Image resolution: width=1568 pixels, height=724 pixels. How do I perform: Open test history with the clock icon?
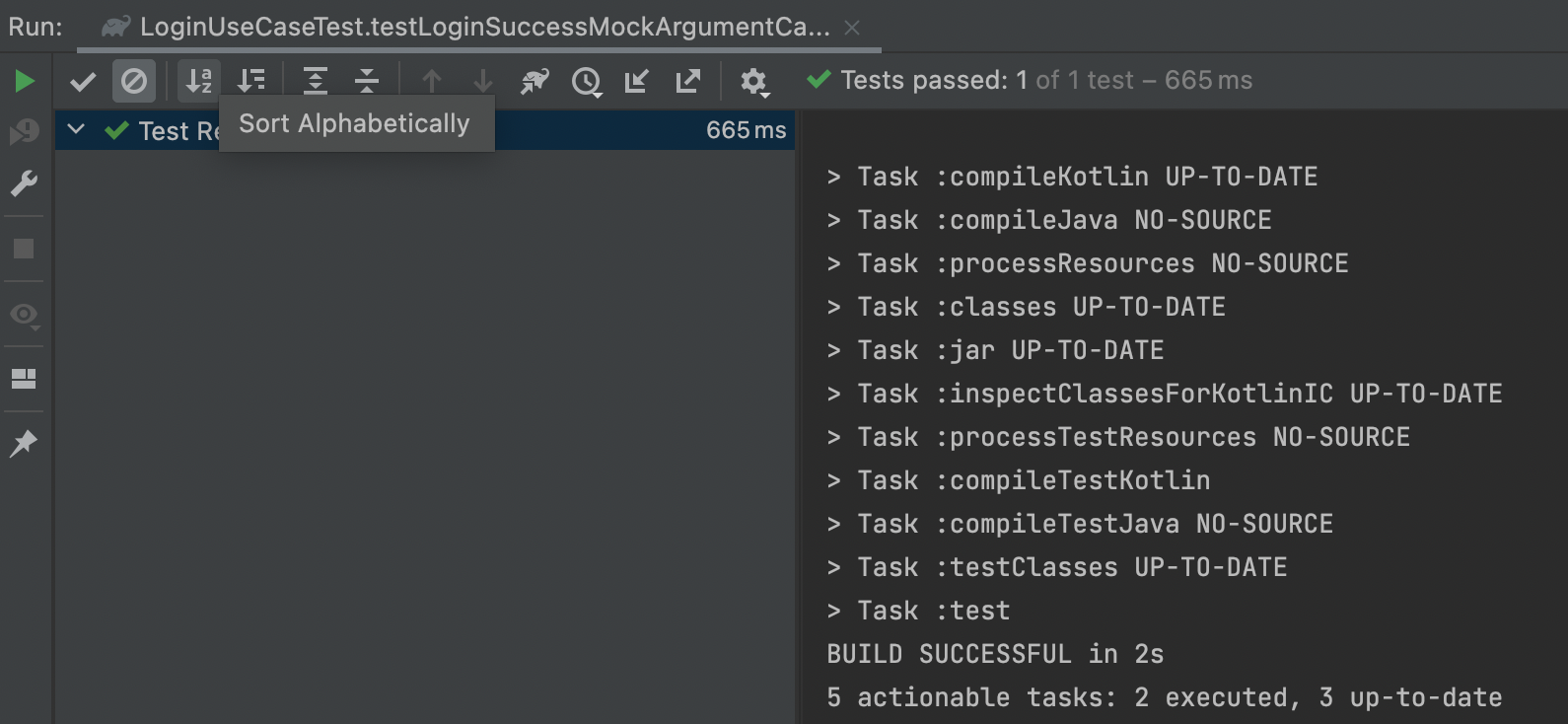(x=587, y=82)
